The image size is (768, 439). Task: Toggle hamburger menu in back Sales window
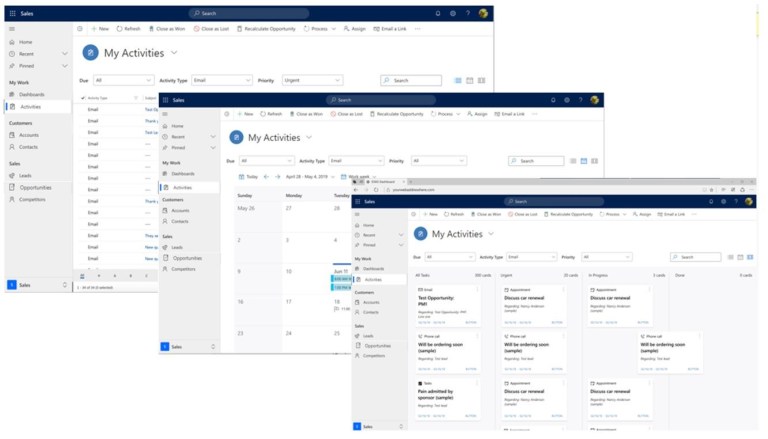12,29
